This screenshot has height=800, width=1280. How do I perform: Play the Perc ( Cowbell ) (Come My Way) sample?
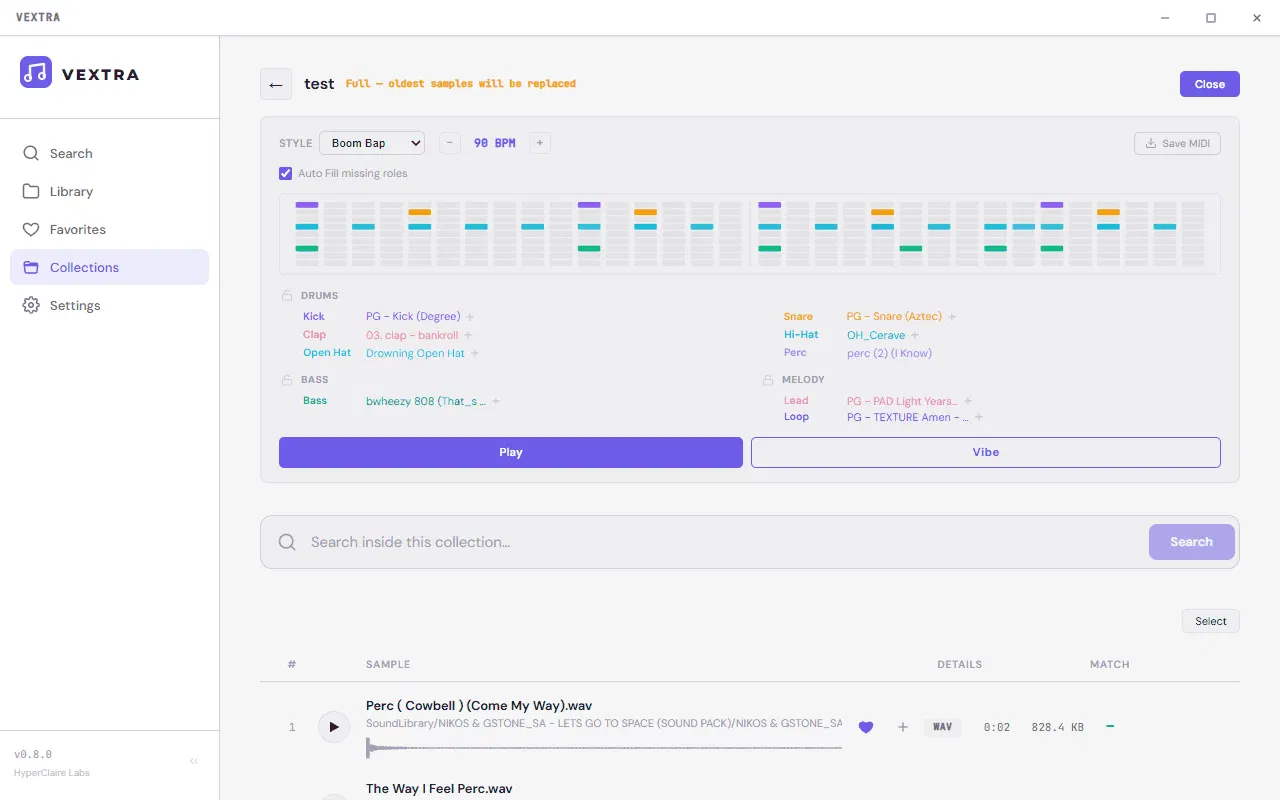334,727
